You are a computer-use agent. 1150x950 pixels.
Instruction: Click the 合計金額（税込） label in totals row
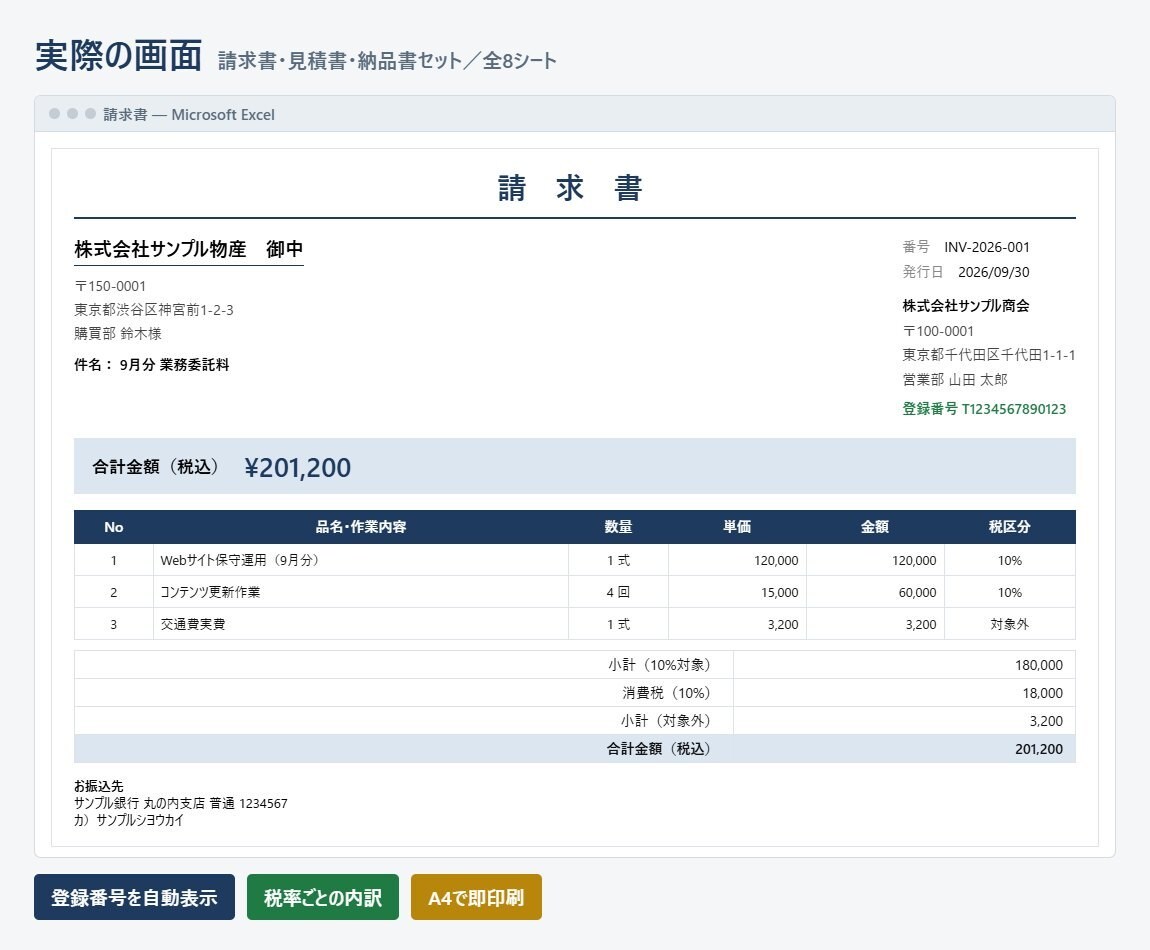coord(659,748)
